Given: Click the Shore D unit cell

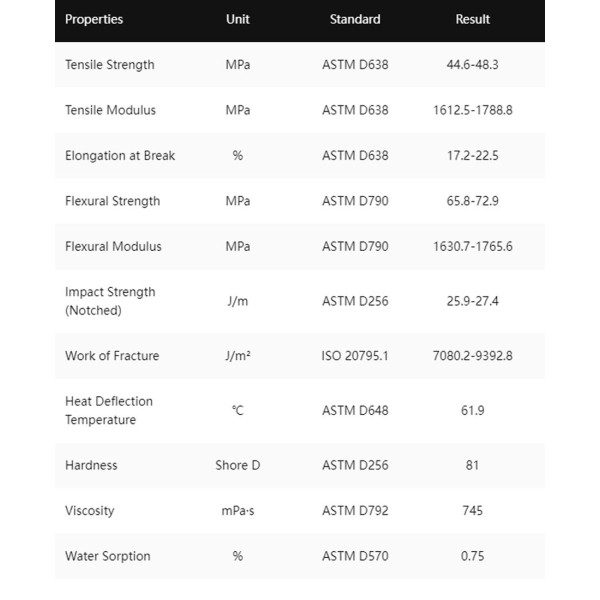Looking at the screenshot, I should (237, 465).
